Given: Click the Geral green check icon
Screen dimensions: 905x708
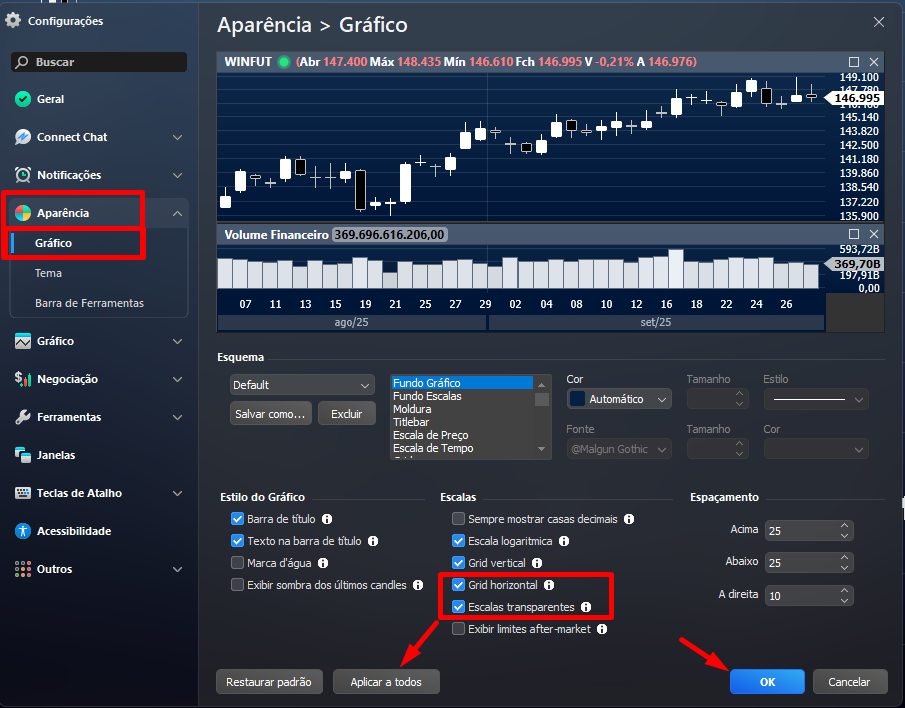Looking at the screenshot, I should coord(23,99).
